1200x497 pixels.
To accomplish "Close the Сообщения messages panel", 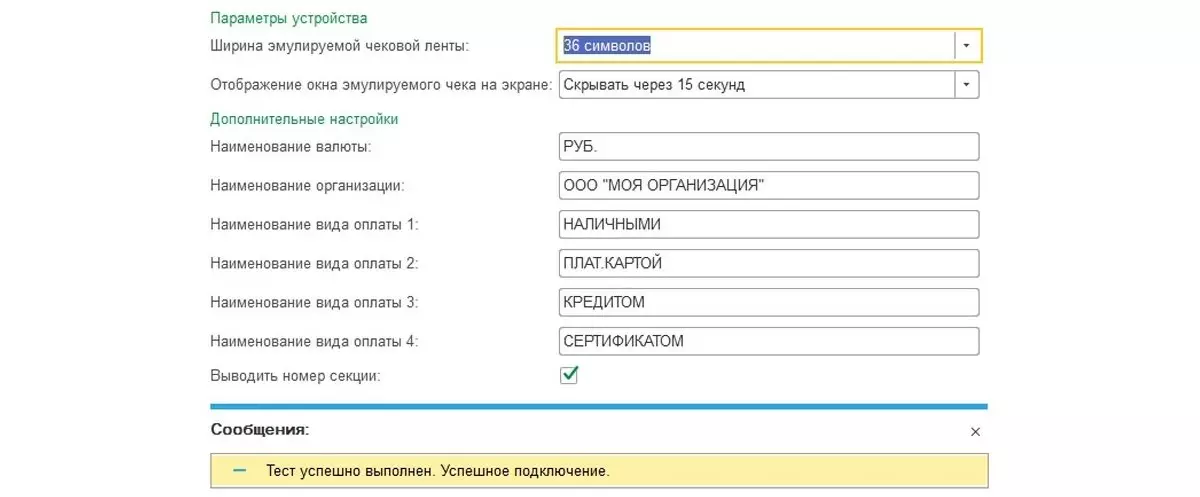I will (x=976, y=432).
